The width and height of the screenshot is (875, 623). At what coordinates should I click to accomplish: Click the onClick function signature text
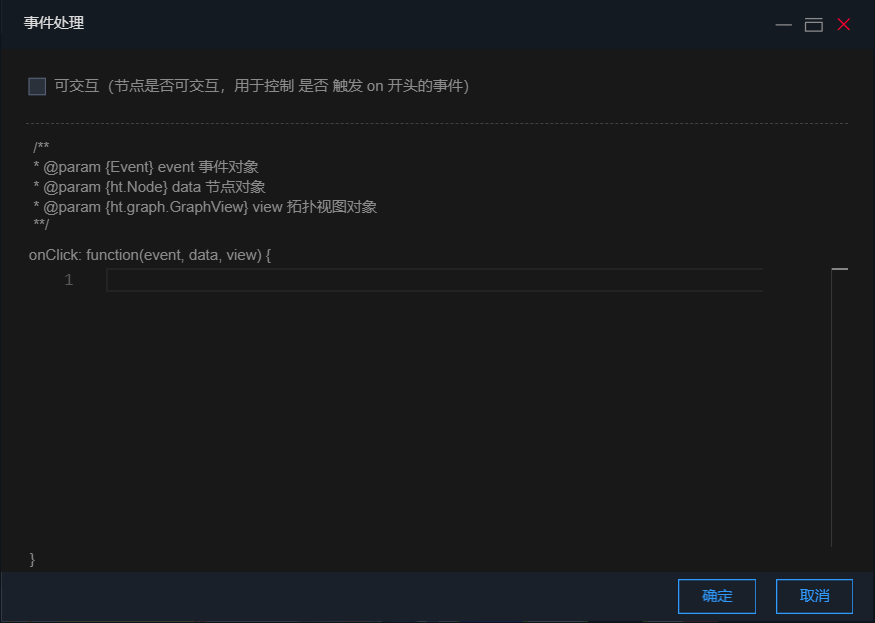coord(150,255)
